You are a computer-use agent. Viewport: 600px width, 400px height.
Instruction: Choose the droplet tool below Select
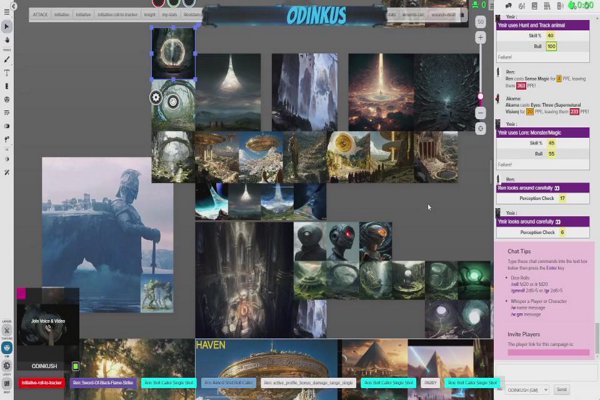(7, 40)
